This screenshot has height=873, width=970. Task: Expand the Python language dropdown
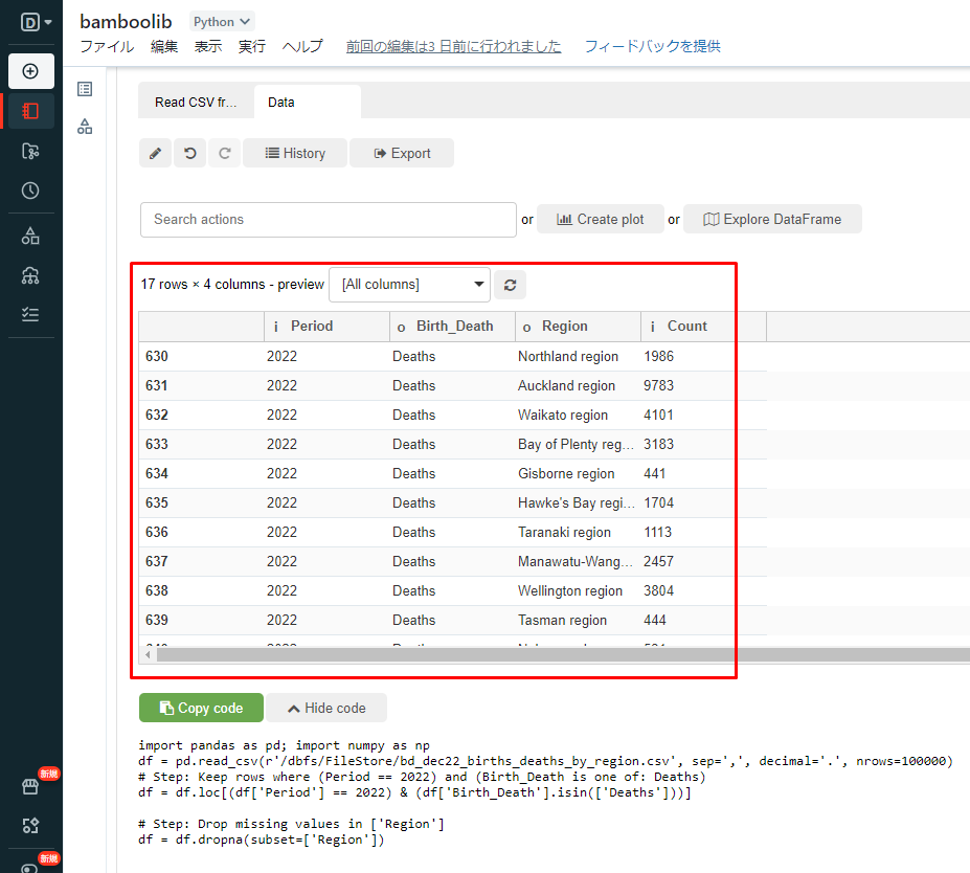222,21
